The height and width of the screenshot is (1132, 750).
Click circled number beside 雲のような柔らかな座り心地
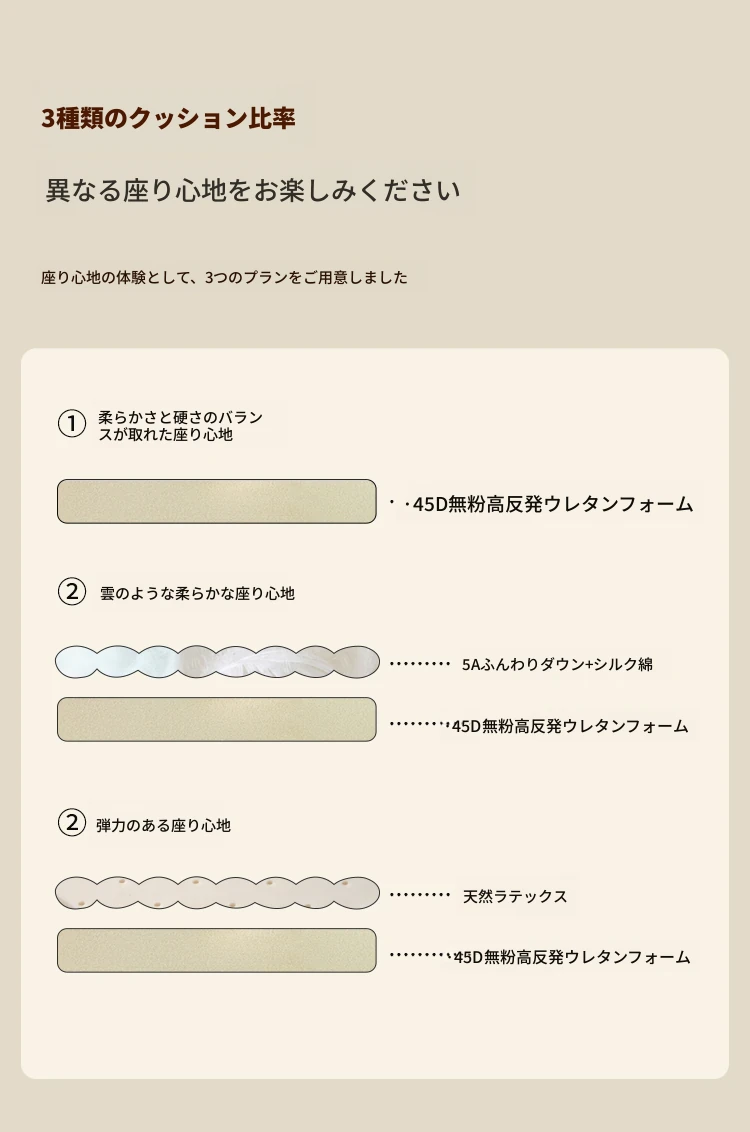point(71,592)
